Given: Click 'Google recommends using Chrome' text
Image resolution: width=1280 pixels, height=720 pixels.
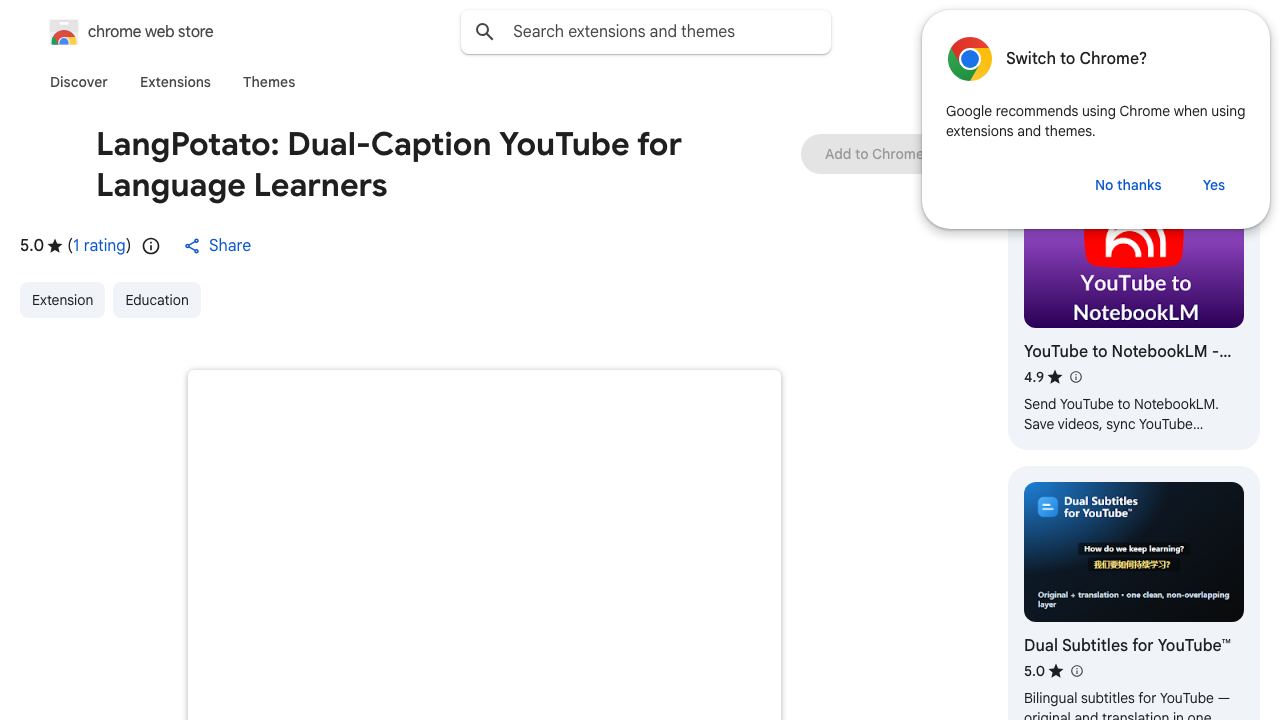Looking at the screenshot, I should coord(1095,121).
